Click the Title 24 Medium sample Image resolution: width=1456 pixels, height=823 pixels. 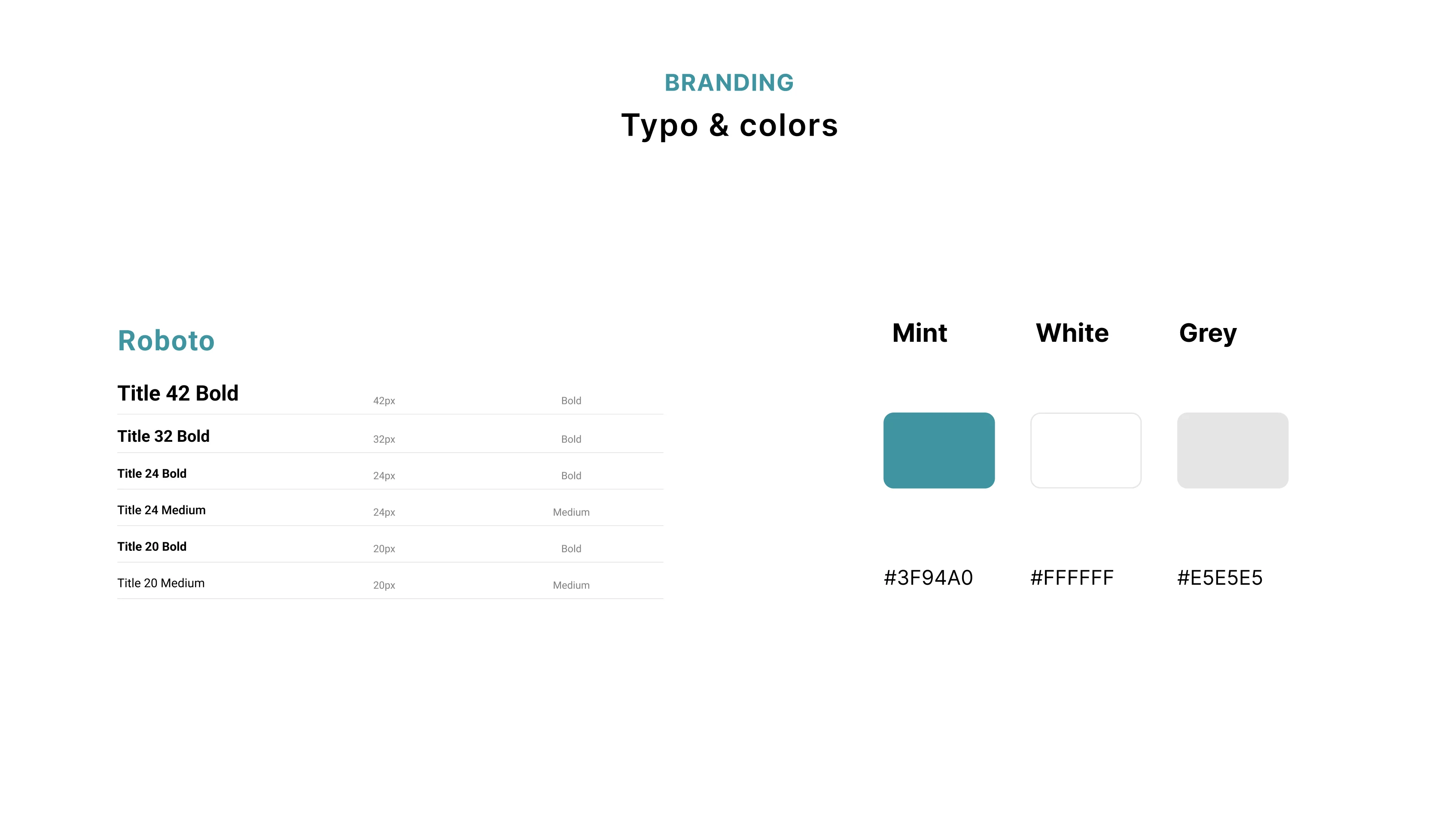coord(162,510)
